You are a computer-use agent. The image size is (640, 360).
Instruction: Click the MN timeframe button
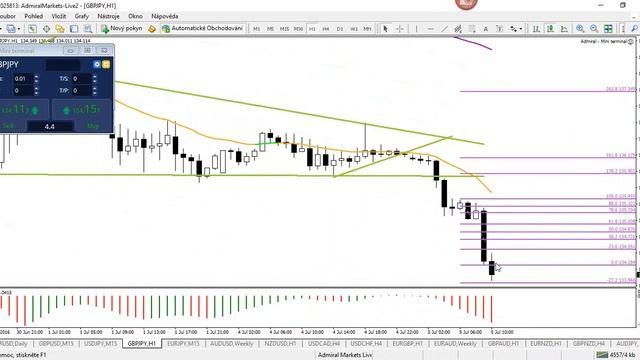[x=367, y=29]
